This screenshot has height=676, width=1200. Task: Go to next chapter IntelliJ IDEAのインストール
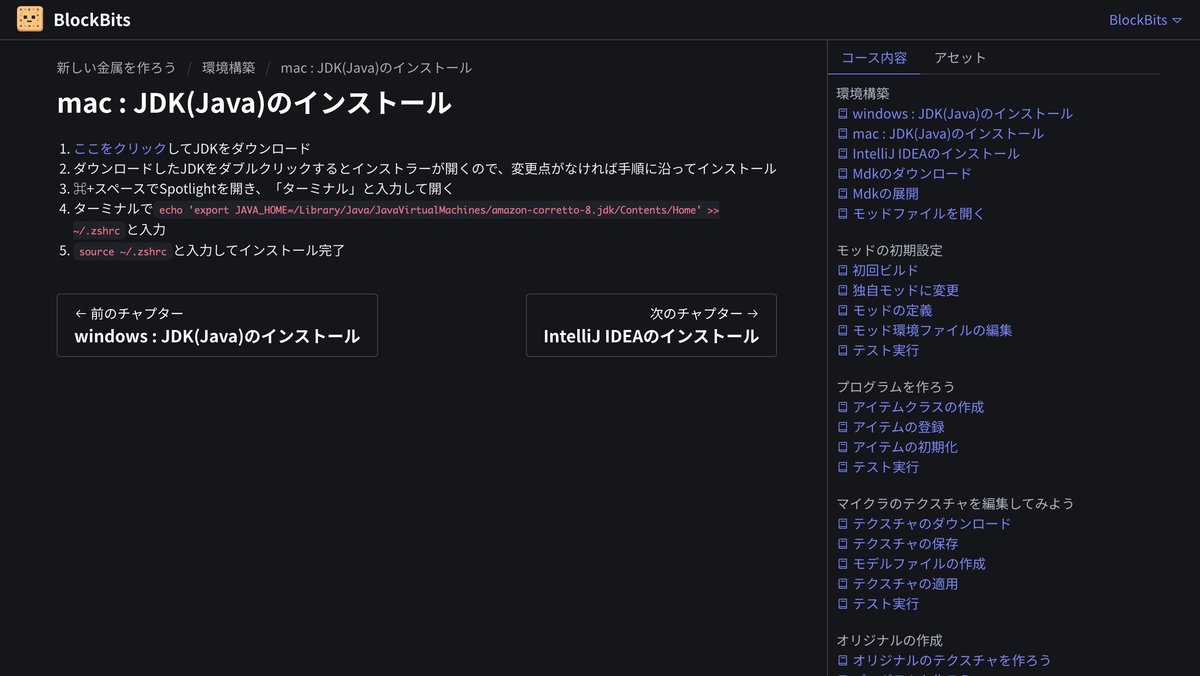(651, 324)
